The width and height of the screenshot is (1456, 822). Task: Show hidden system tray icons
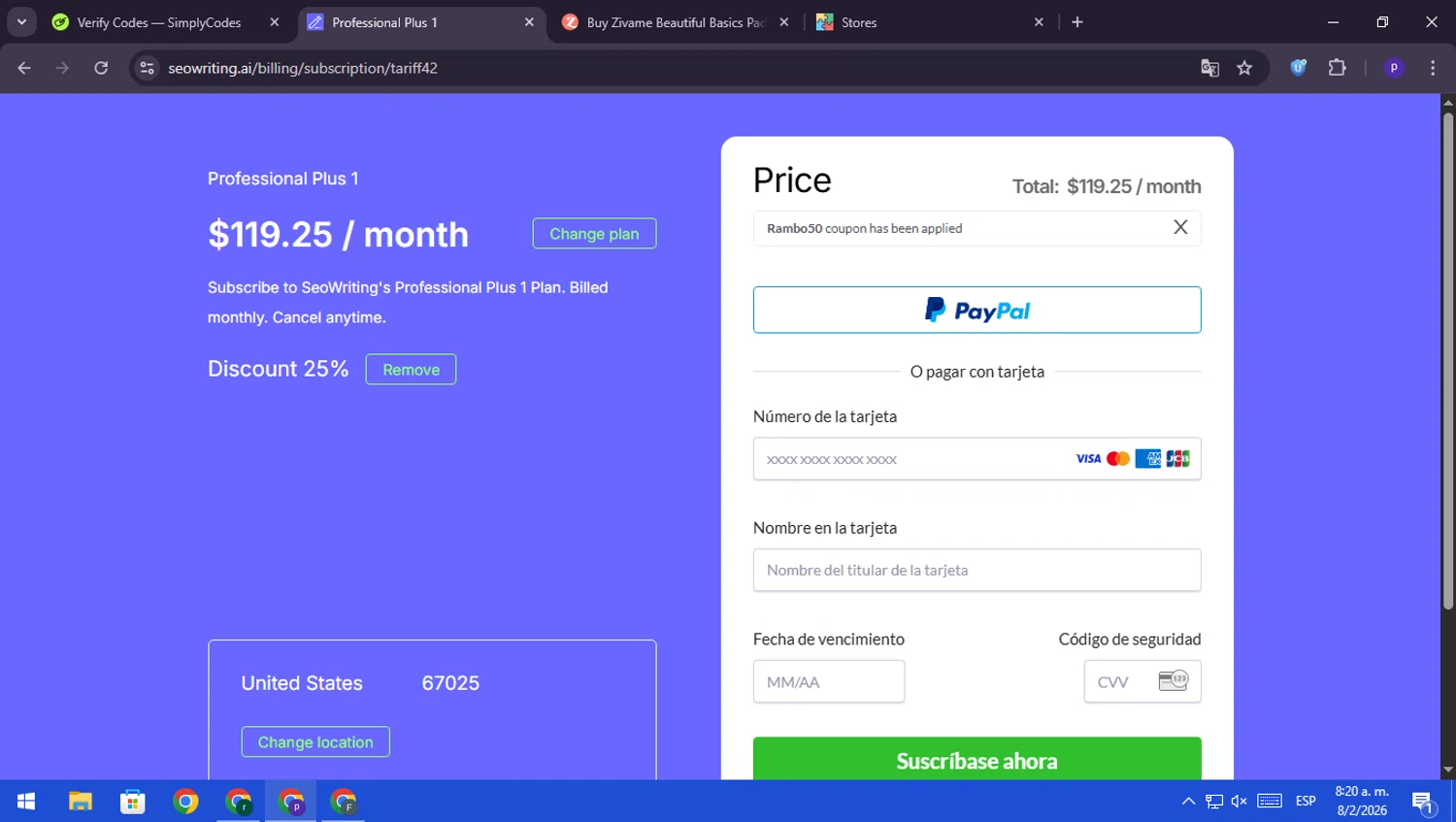[x=1188, y=802]
